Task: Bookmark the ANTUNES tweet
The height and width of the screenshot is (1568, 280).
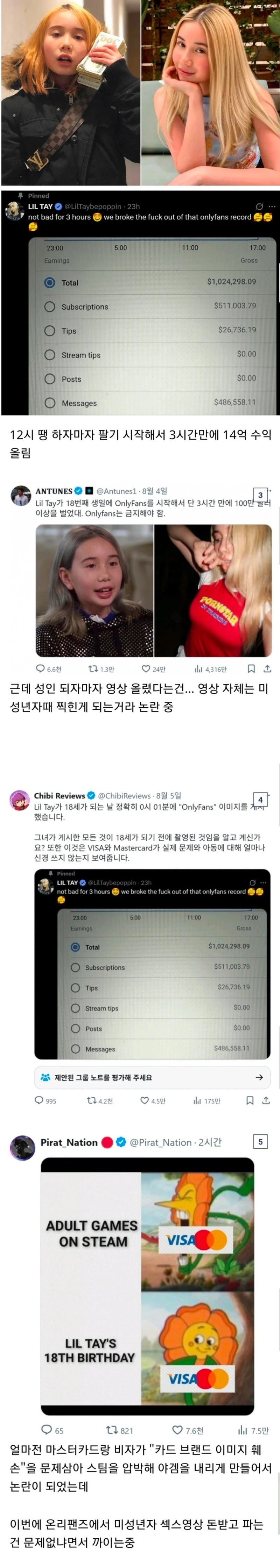Action: click(251, 669)
